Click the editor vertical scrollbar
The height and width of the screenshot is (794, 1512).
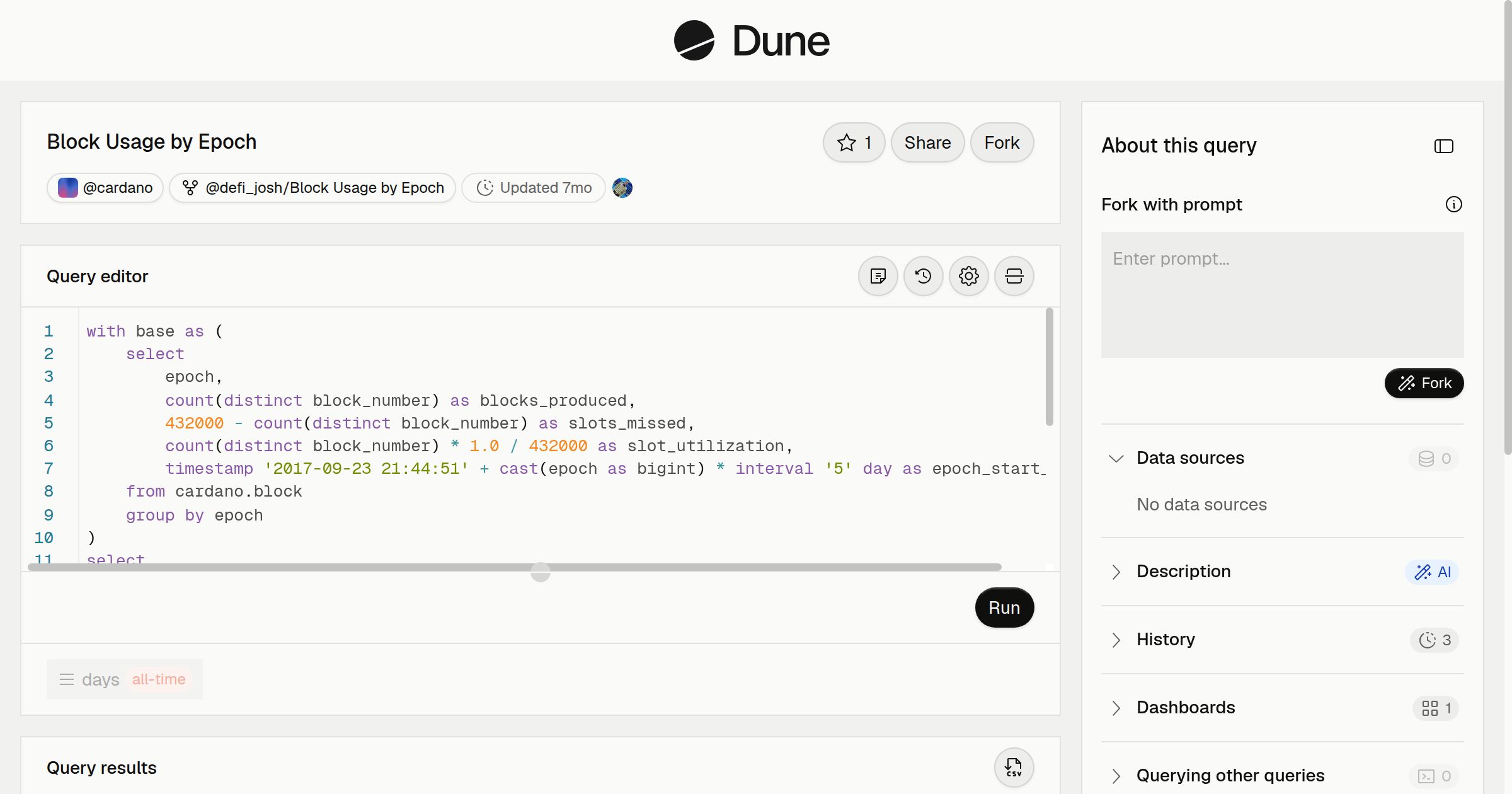[x=1050, y=367]
